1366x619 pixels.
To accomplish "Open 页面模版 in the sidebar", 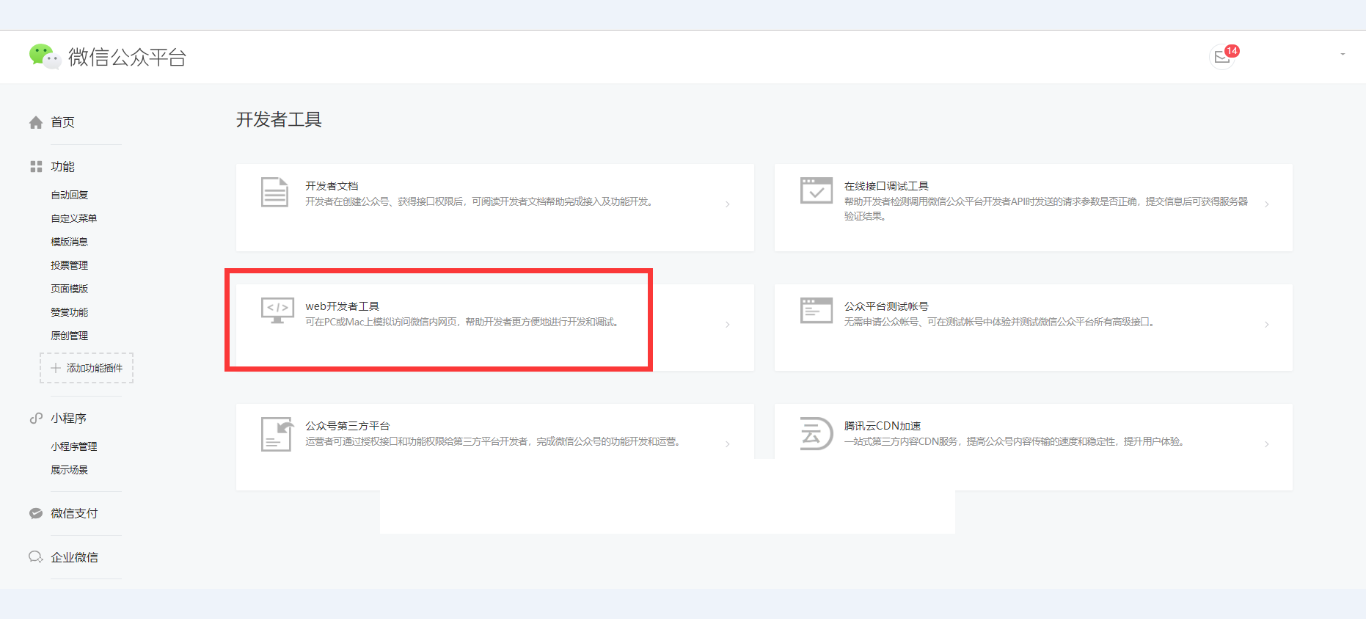I will point(70,289).
